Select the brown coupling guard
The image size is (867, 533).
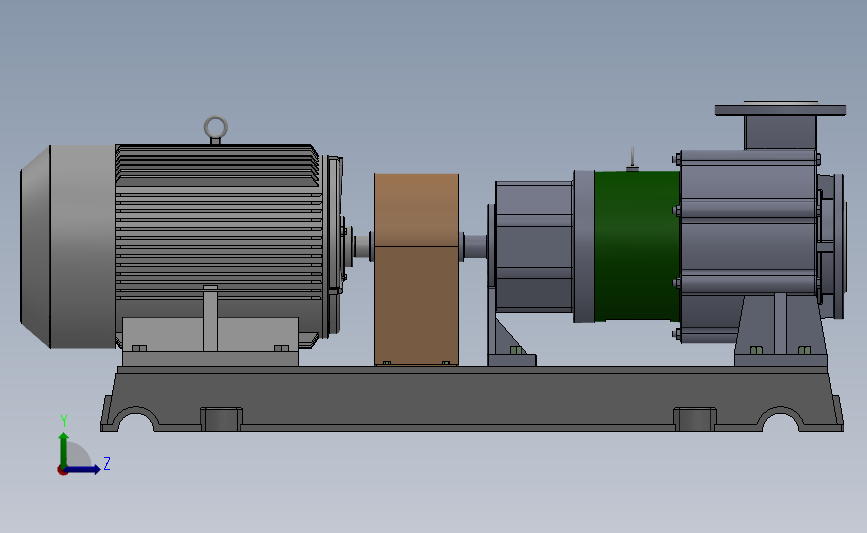click(416, 269)
